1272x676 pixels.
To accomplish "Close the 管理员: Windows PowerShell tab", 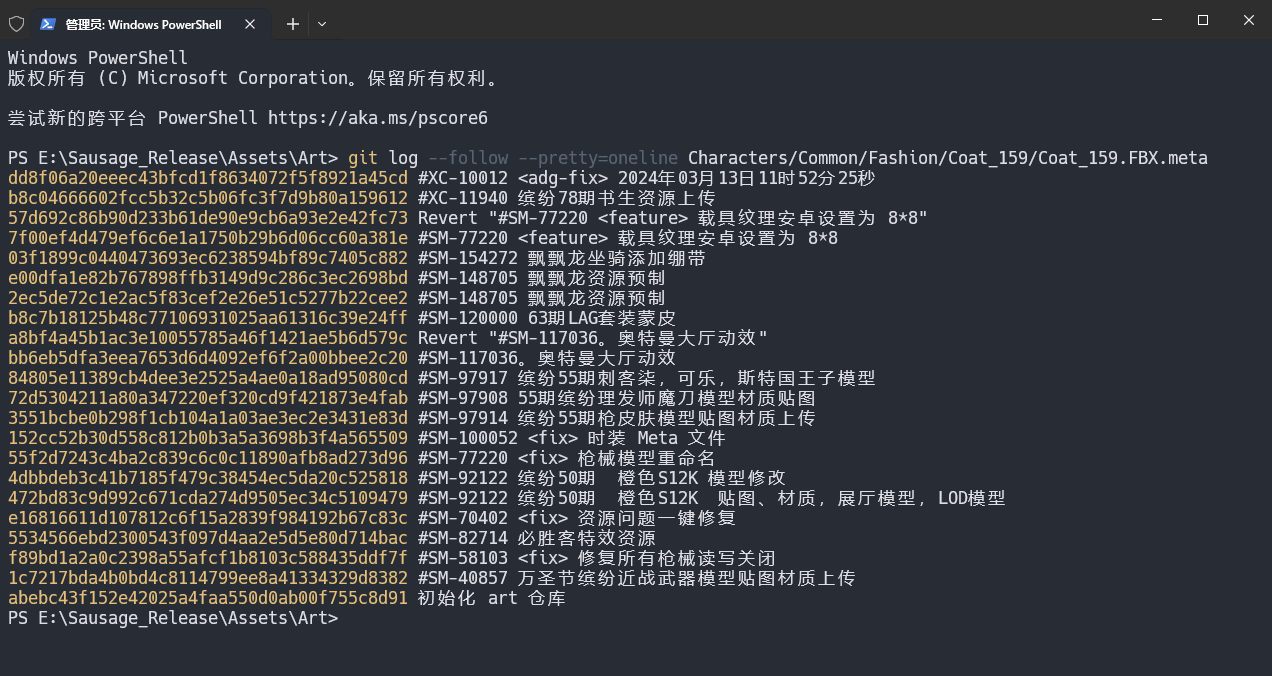I will 250,23.
